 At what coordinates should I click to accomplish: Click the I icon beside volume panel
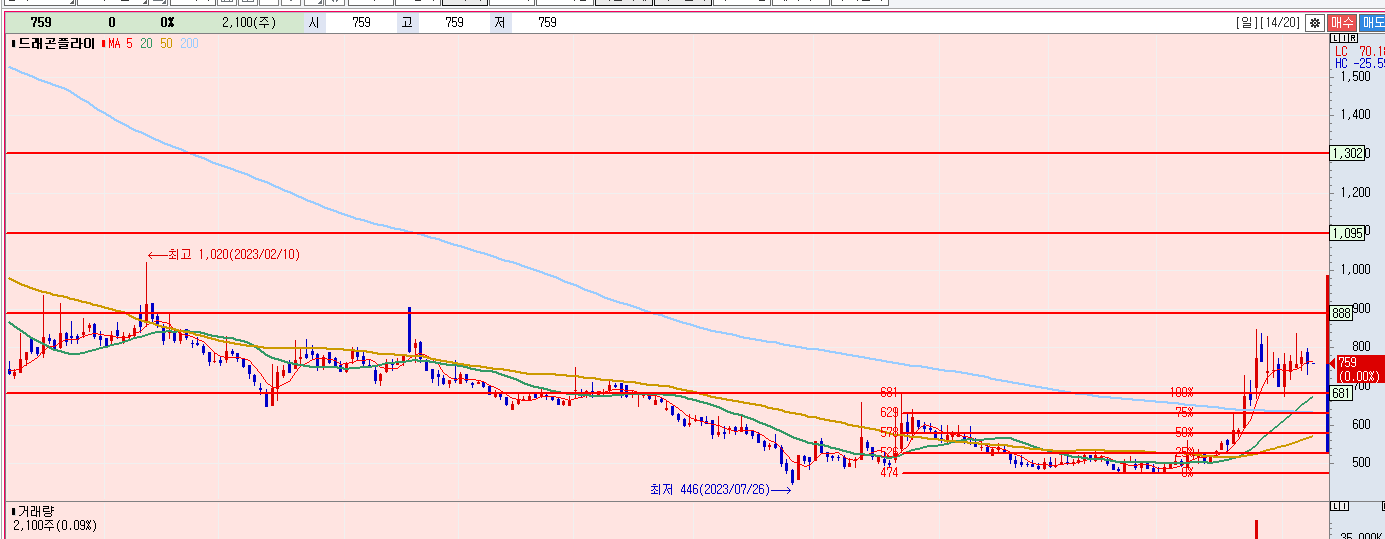1342,506
